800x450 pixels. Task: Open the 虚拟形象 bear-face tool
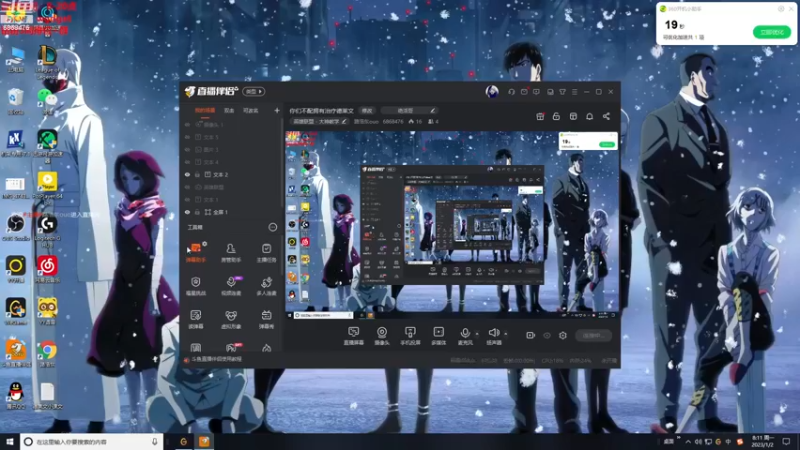click(x=231, y=319)
